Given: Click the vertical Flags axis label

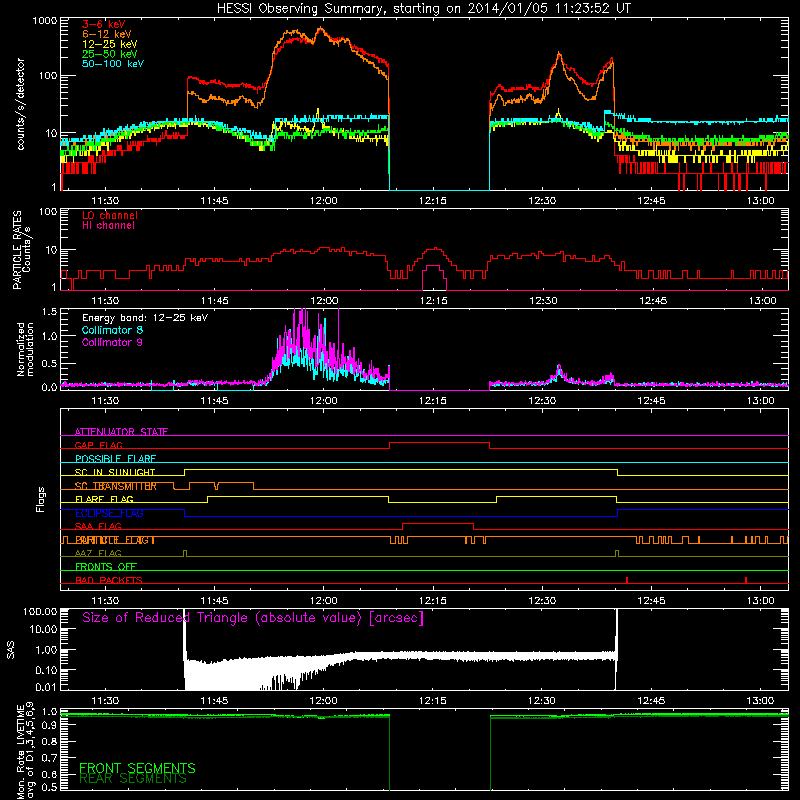Looking at the screenshot, I should pyautogui.click(x=41, y=500).
